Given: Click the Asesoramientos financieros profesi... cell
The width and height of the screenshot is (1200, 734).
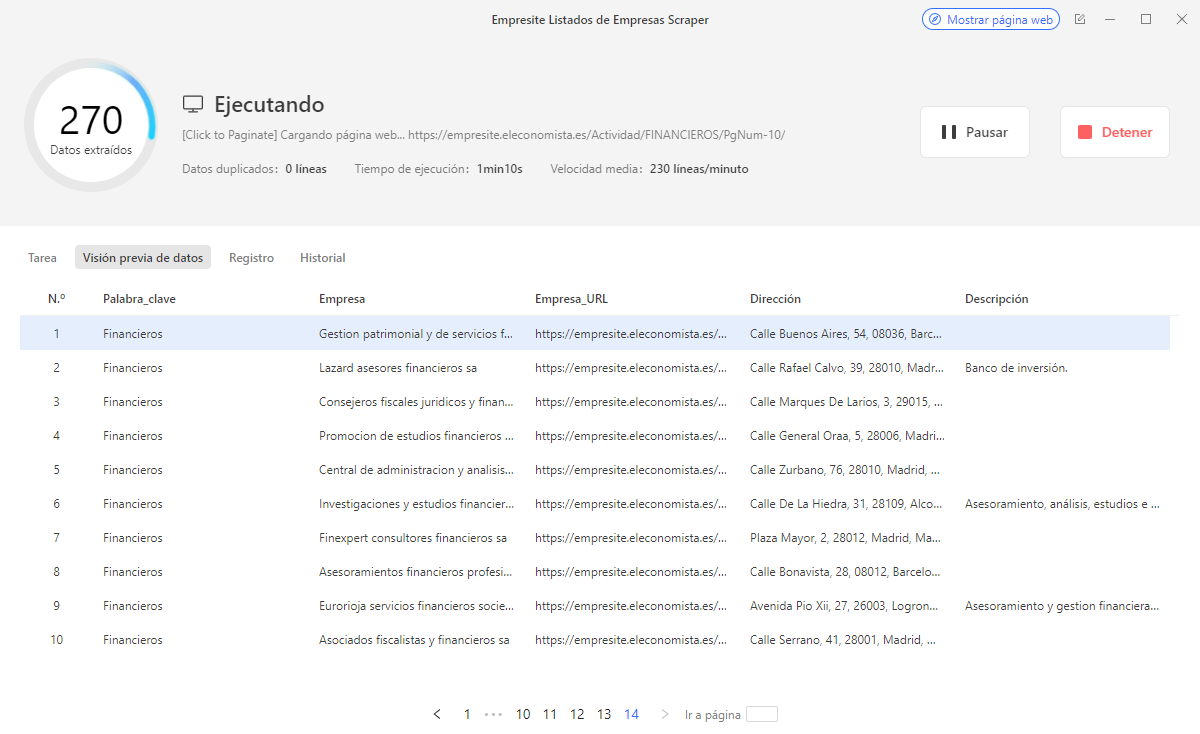Looking at the screenshot, I should (416, 572).
